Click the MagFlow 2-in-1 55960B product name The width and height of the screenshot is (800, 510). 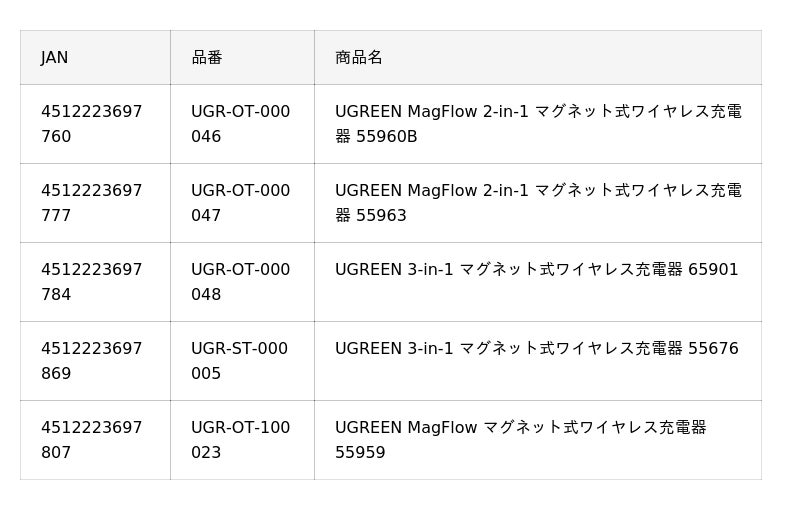tap(537, 124)
